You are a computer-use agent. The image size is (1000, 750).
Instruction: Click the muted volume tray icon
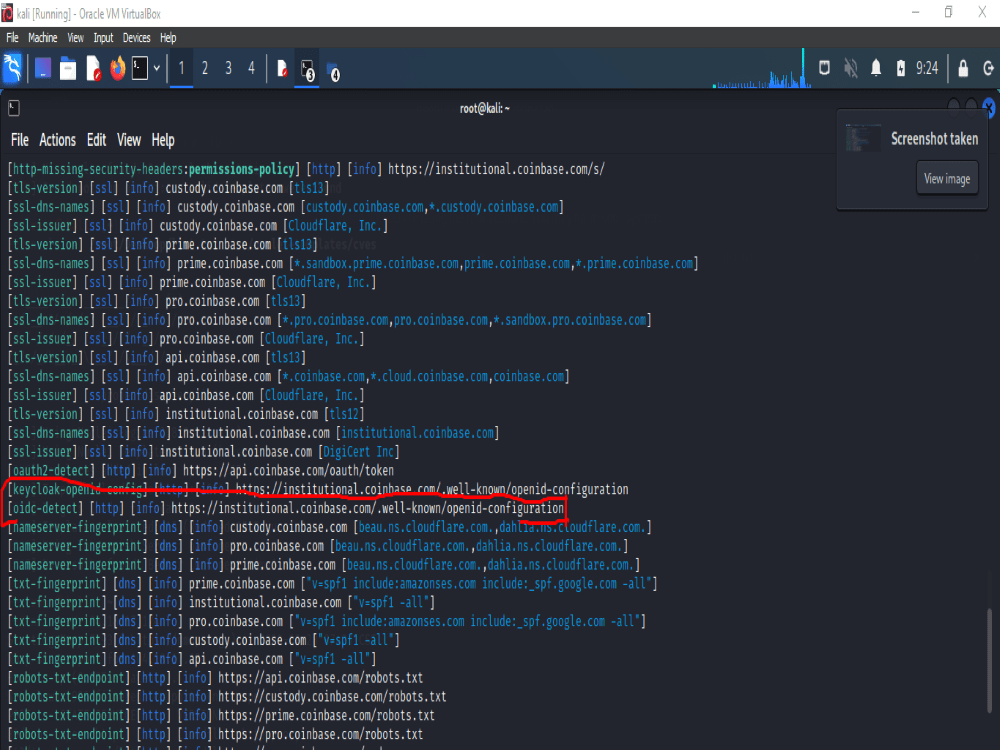click(850, 68)
